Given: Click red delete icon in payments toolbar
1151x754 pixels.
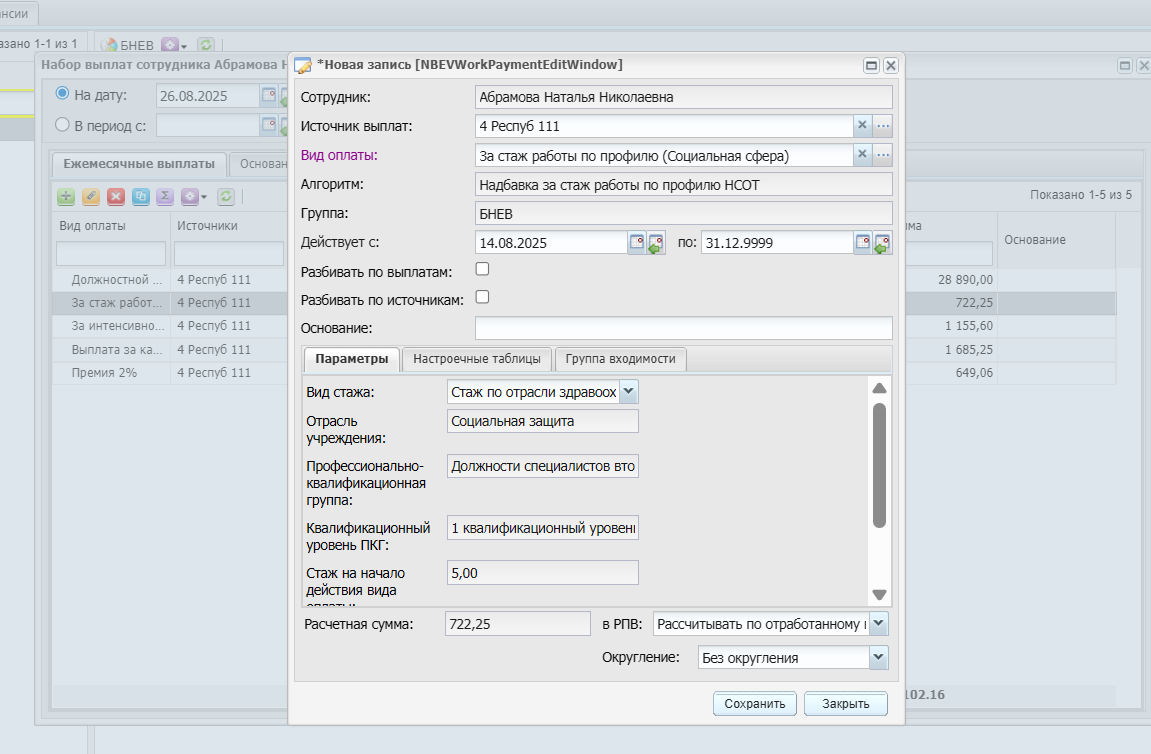Looking at the screenshot, I should pos(115,196).
